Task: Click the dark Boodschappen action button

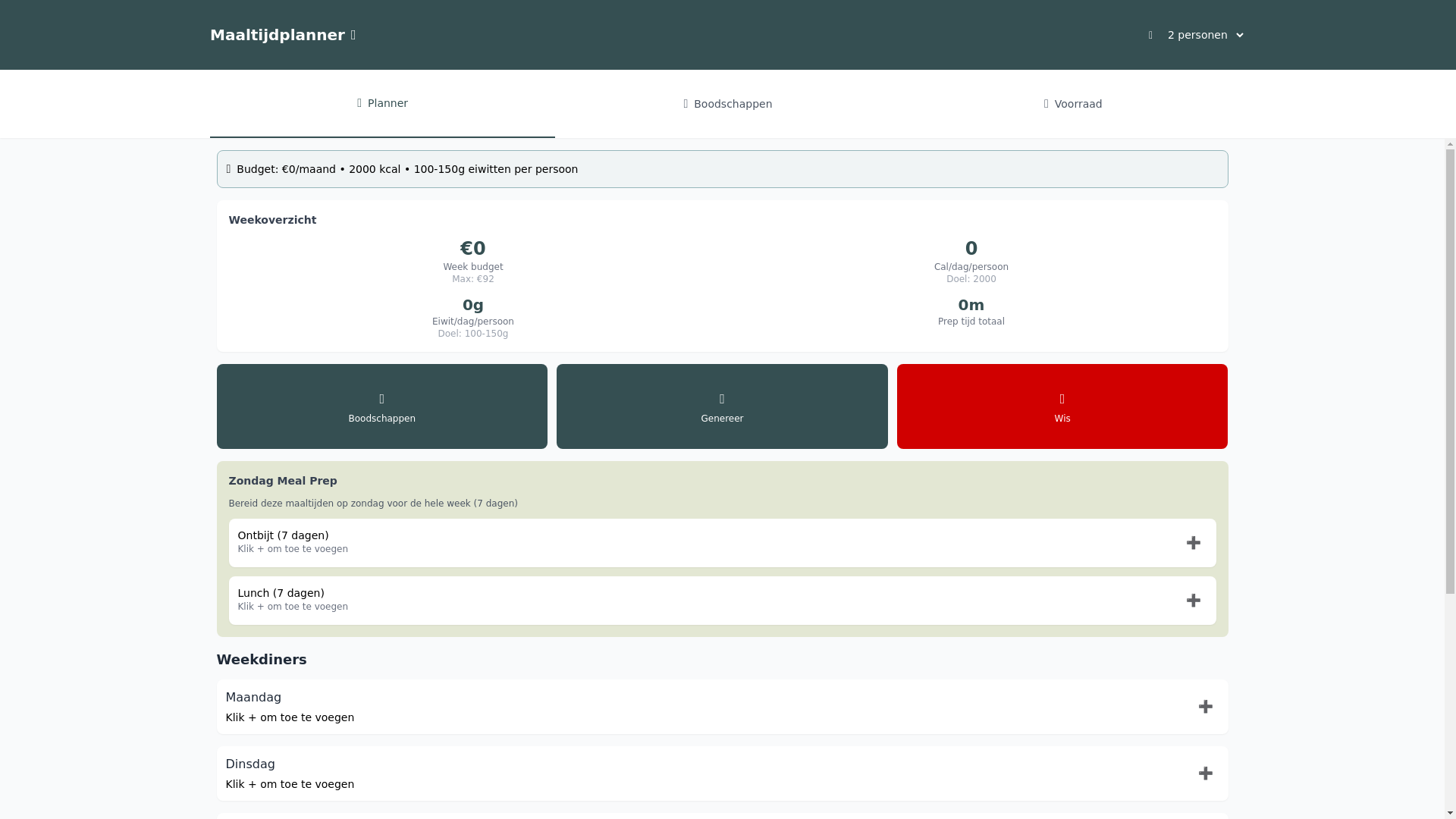Action: pos(382,406)
